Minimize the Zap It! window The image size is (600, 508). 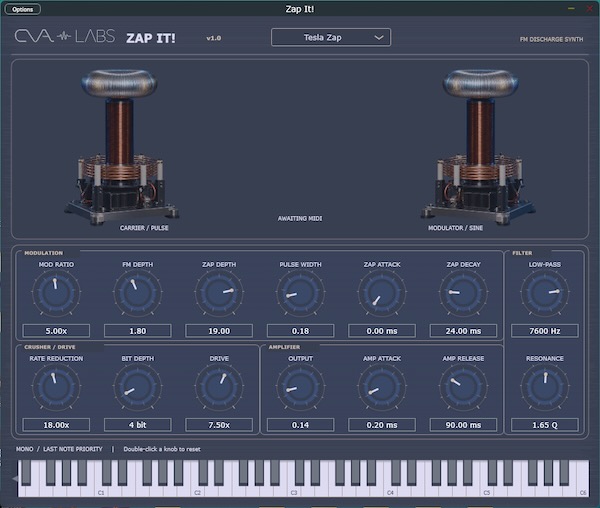pyautogui.click(x=571, y=8)
